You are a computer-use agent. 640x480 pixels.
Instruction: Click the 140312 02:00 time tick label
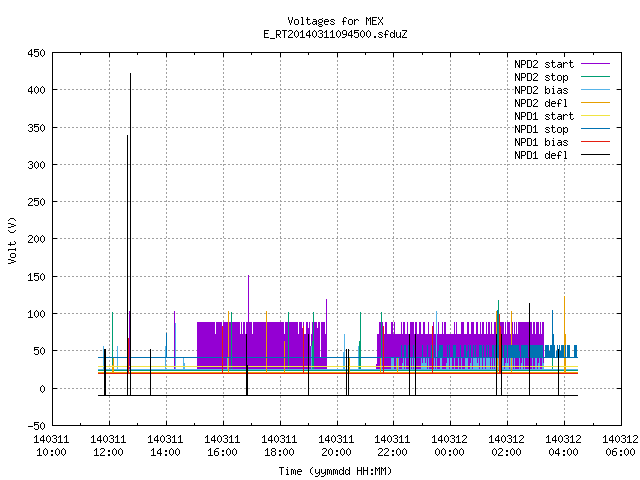tap(507, 446)
